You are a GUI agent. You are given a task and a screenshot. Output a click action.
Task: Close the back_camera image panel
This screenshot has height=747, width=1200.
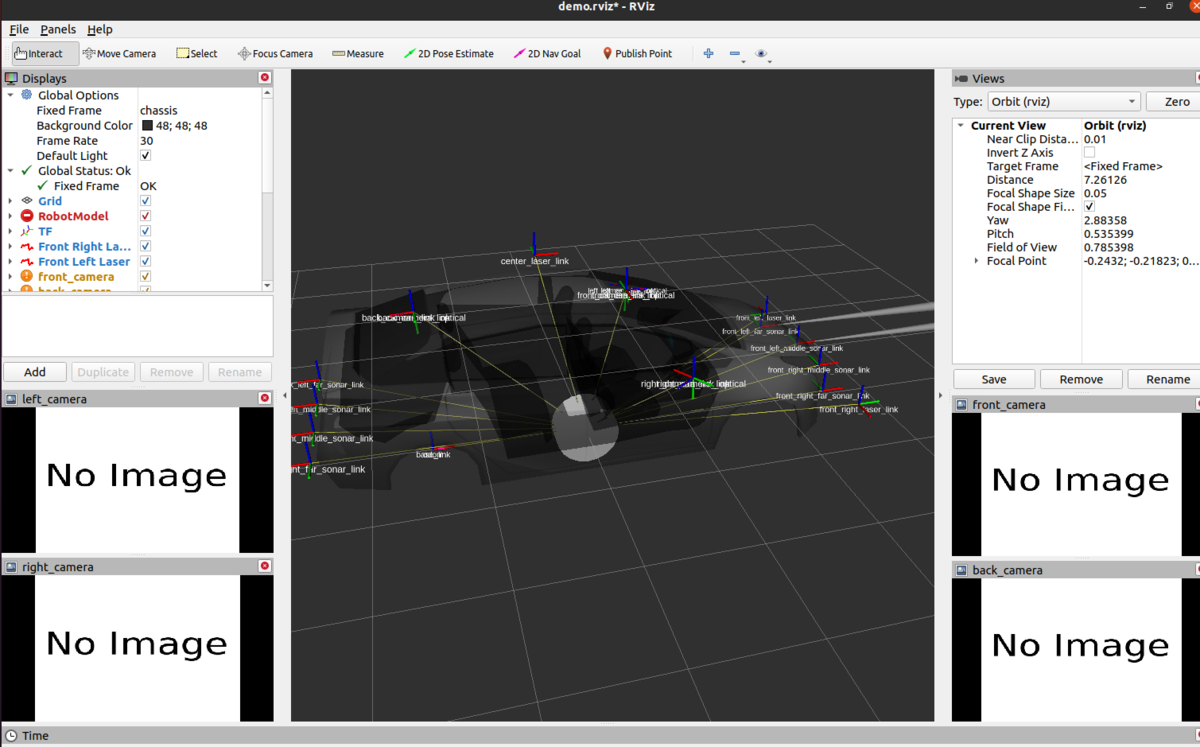(x=1198, y=569)
